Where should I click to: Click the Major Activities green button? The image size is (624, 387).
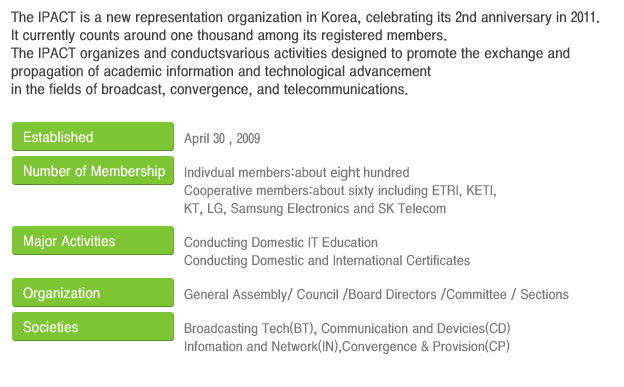click(x=93, y=240)
